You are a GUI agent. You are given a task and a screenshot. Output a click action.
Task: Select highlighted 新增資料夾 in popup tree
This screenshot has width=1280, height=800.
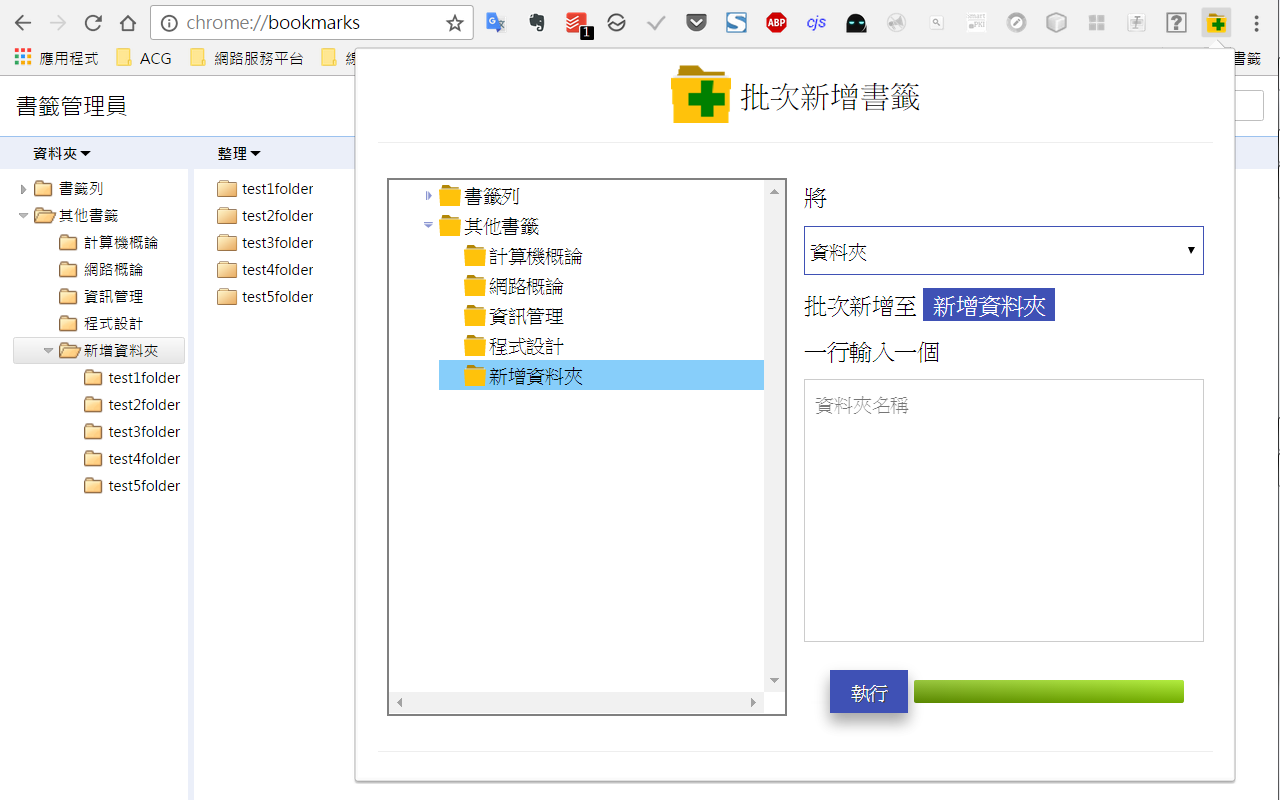601,375
